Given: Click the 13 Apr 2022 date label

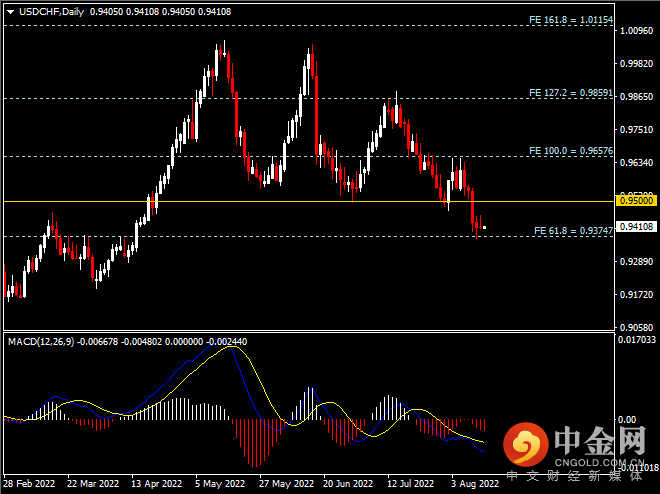Looking at the screenshot, I should coord(156,483).
